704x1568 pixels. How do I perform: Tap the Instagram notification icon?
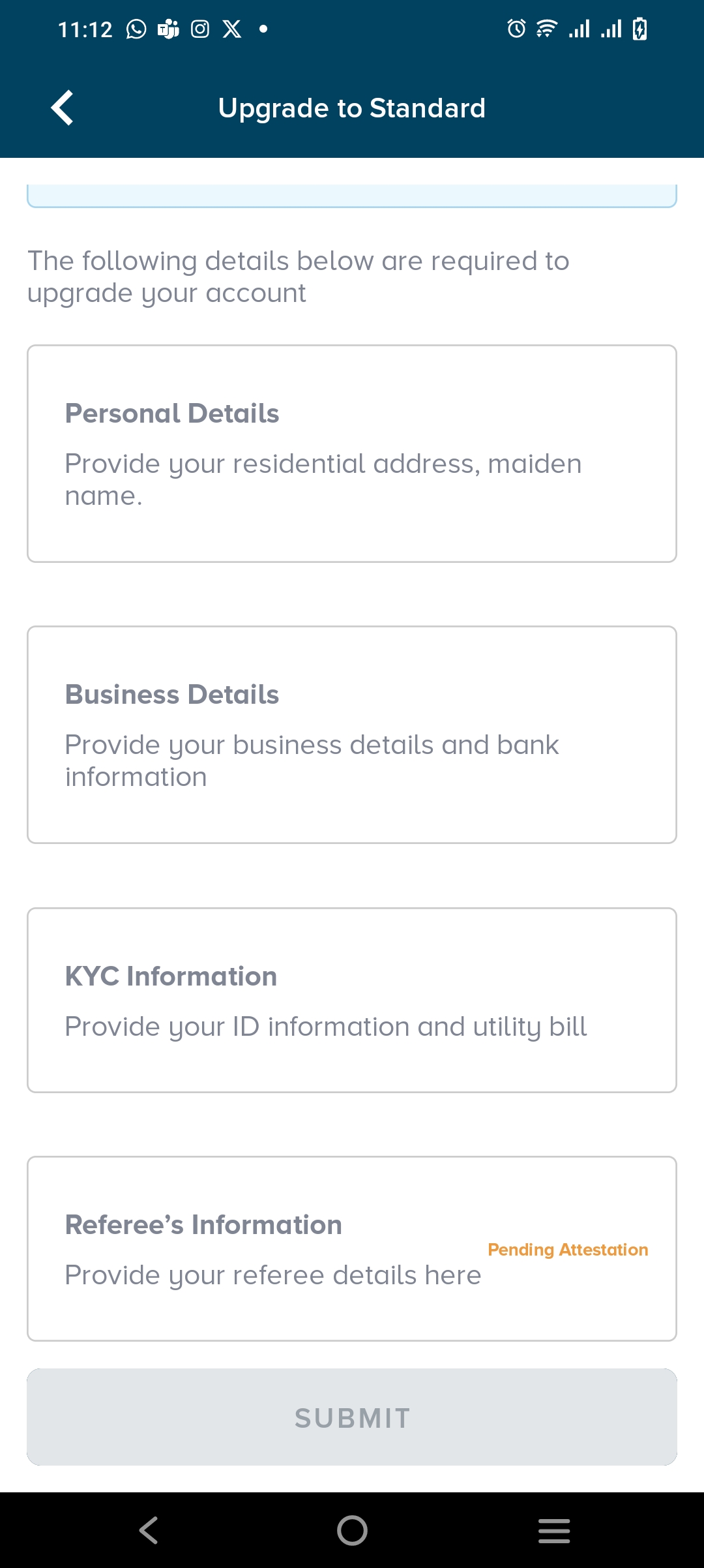point(200,29)
